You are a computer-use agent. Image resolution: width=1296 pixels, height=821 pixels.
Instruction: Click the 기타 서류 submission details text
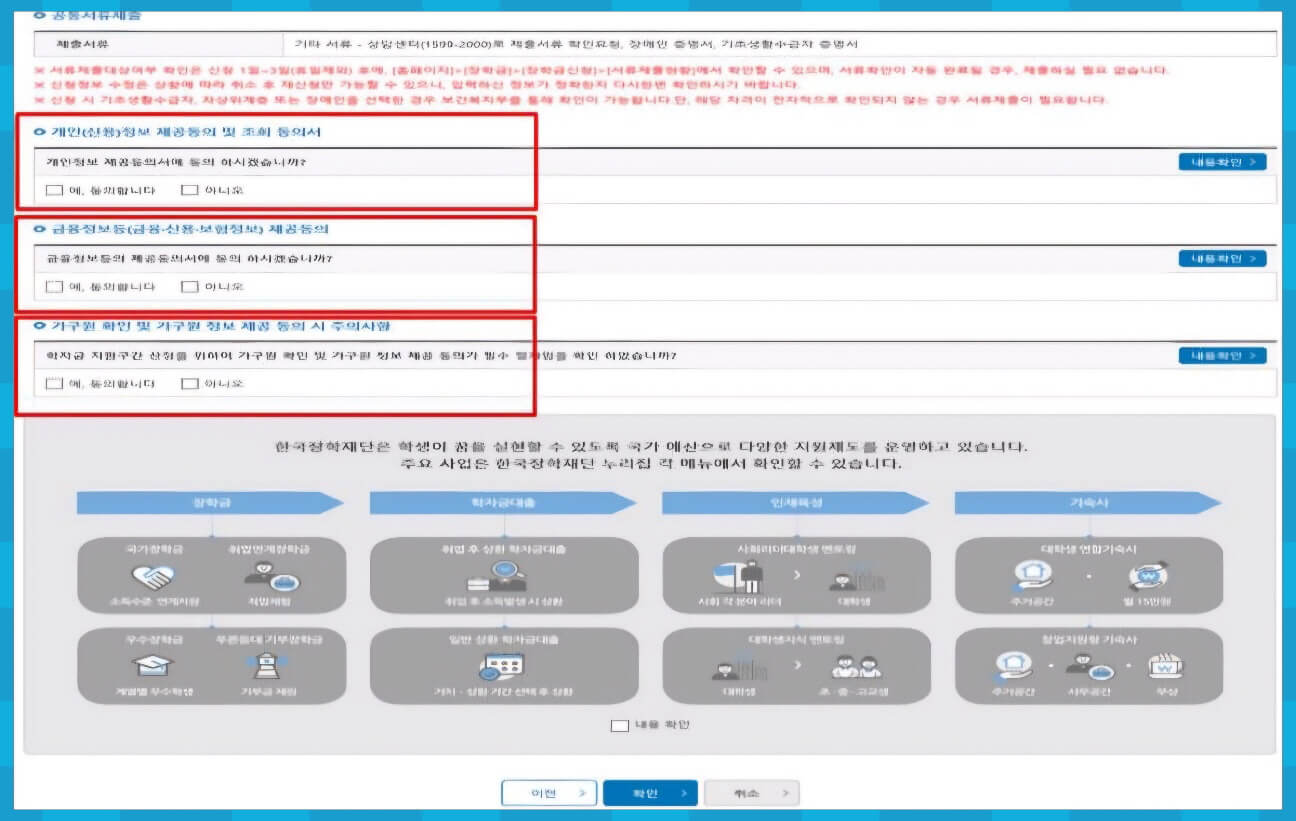pos(577,45)
